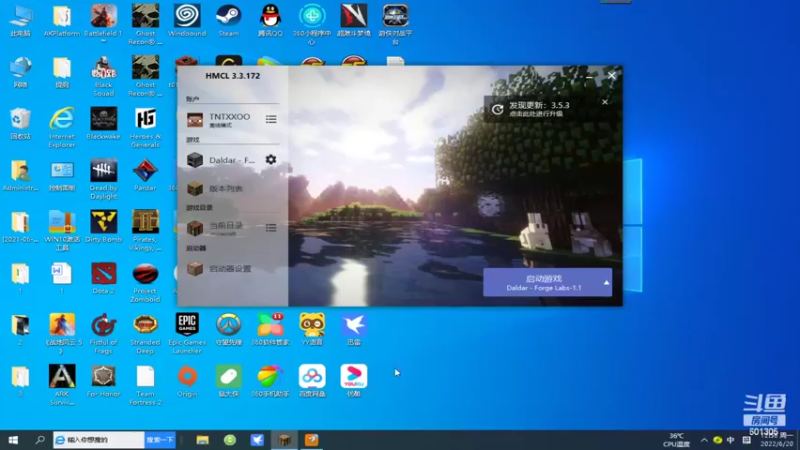Select the Windbound desktop icon
This screenshot has height=450, width=800.
(x=187, y=21)
